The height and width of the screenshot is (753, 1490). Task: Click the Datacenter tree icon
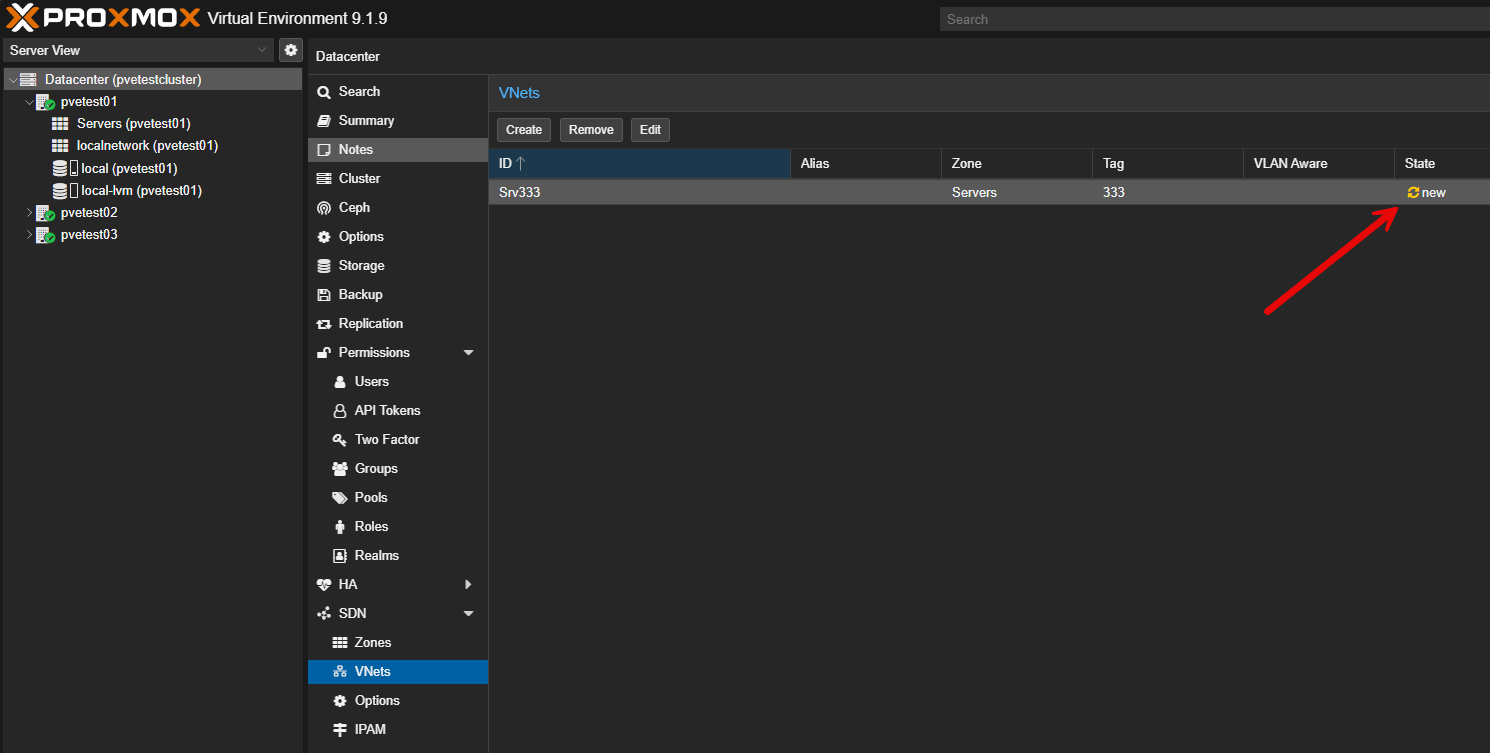point(28,79)
